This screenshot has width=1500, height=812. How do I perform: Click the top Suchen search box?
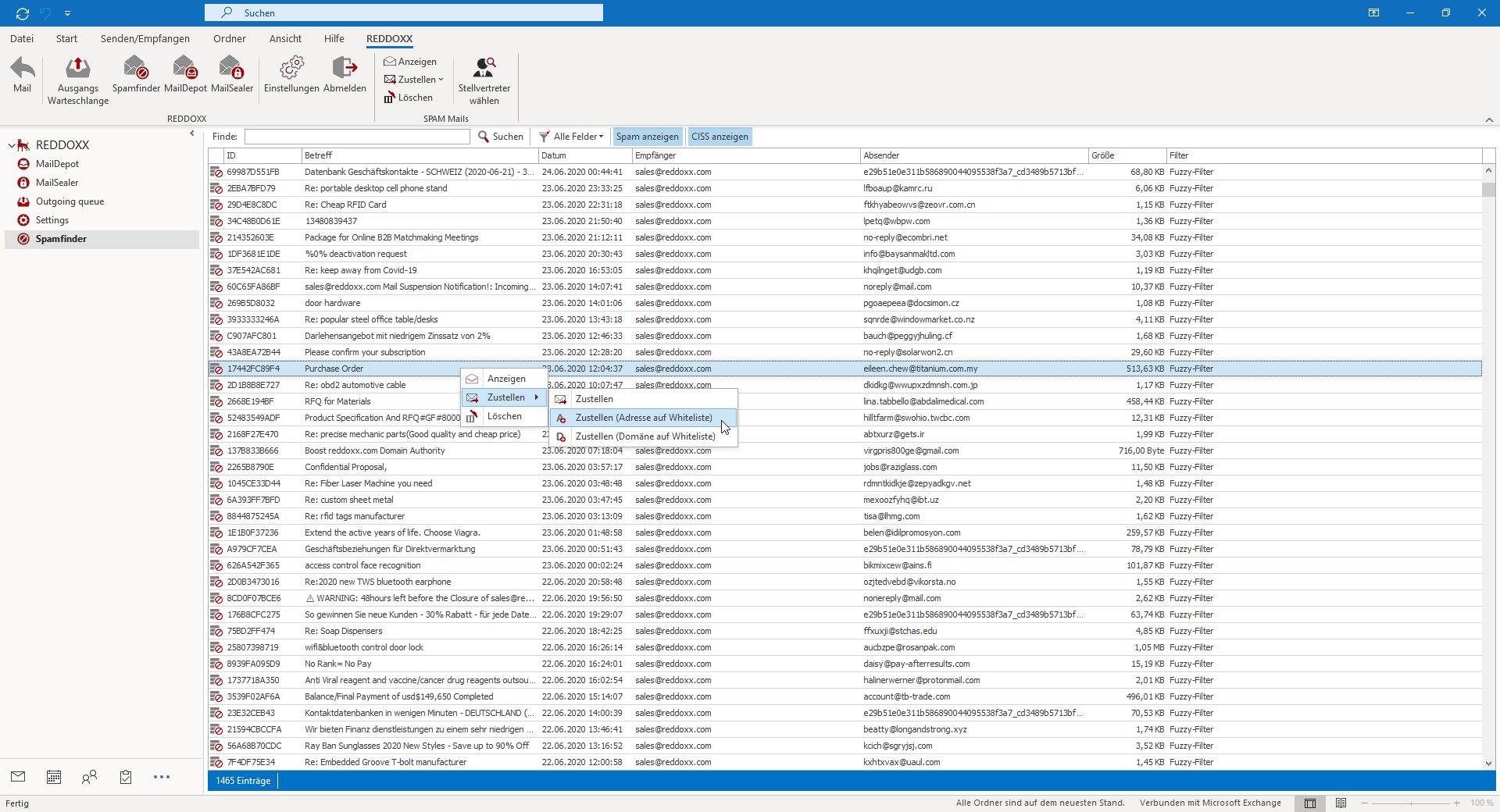(404, 12)
